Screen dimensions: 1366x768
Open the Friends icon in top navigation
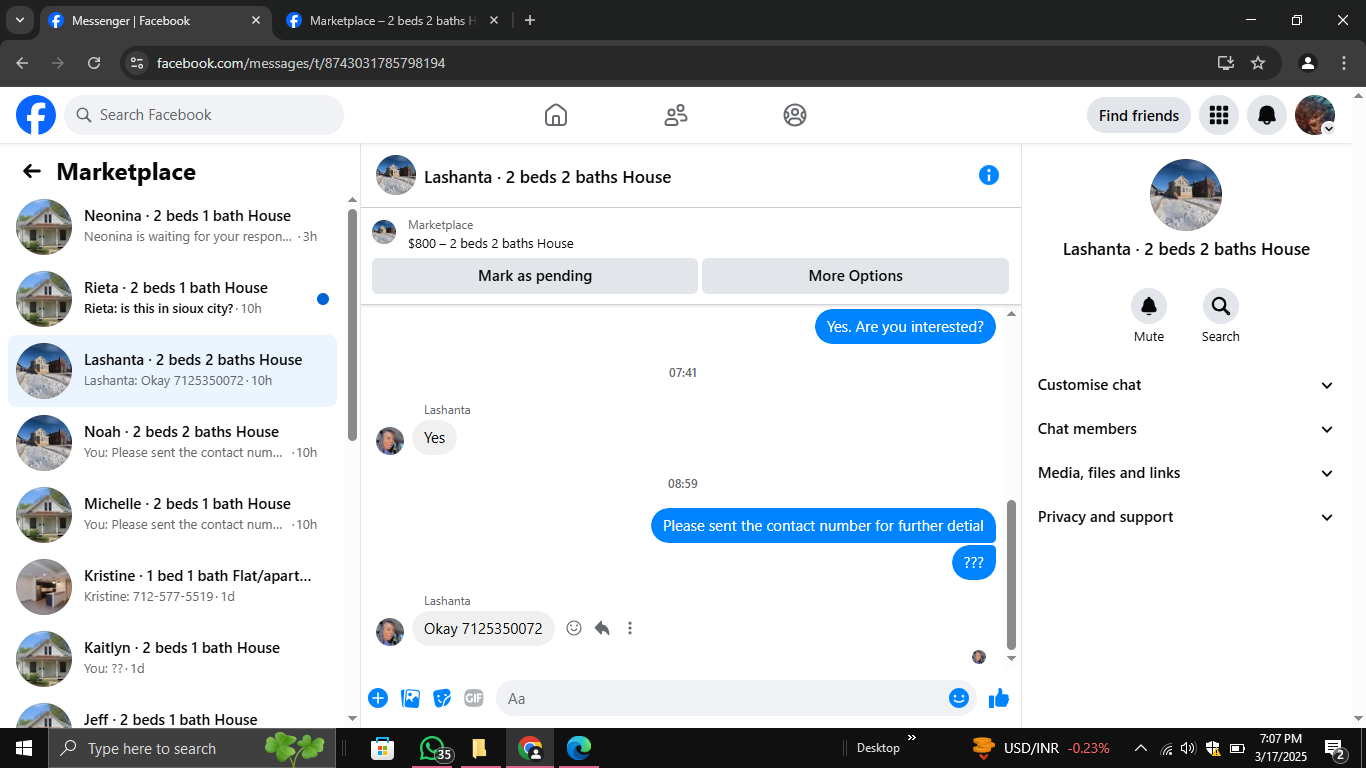pos(676,115)
